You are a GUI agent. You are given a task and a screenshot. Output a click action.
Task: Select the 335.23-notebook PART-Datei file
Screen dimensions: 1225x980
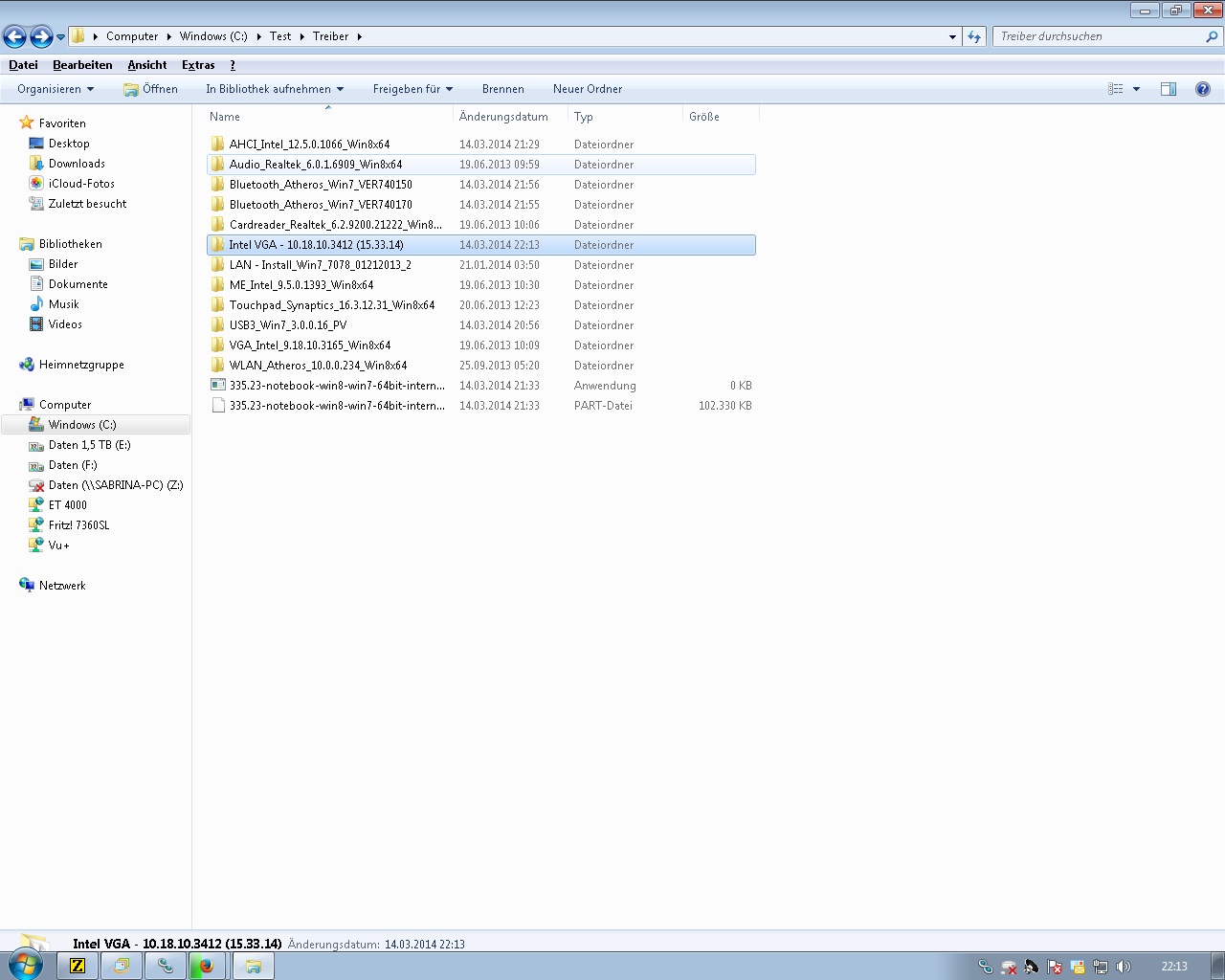tap(481, 406)
